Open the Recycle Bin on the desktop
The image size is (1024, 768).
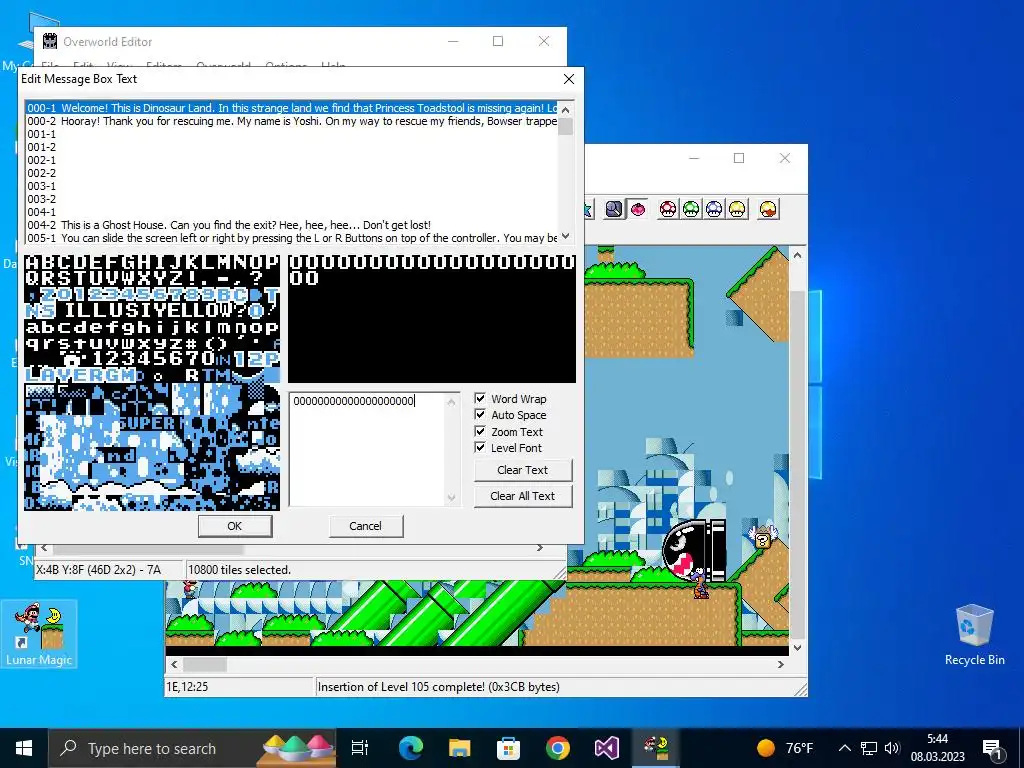(x=974, y=634)
